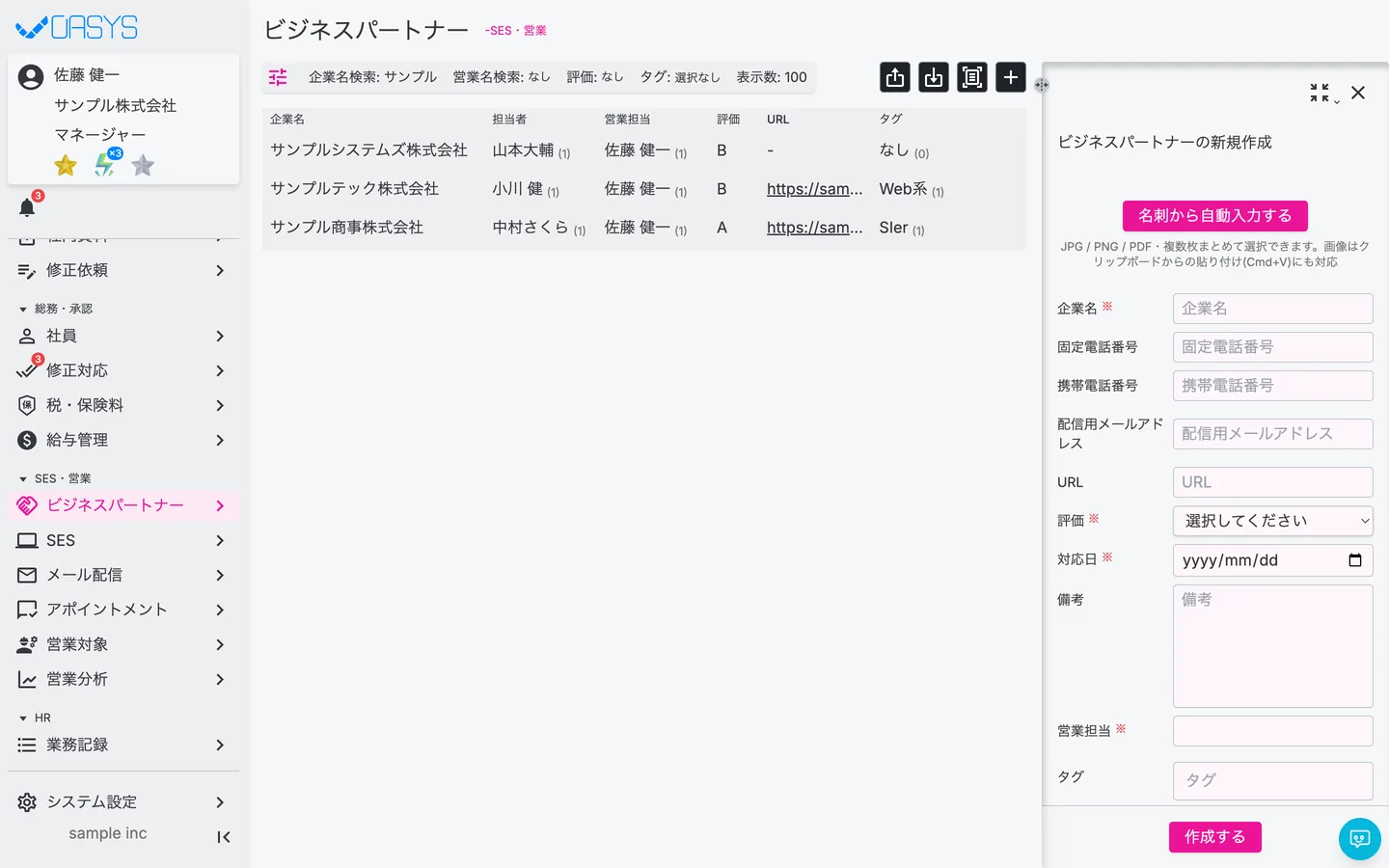Click the user avatar icon

click(31, 77)
